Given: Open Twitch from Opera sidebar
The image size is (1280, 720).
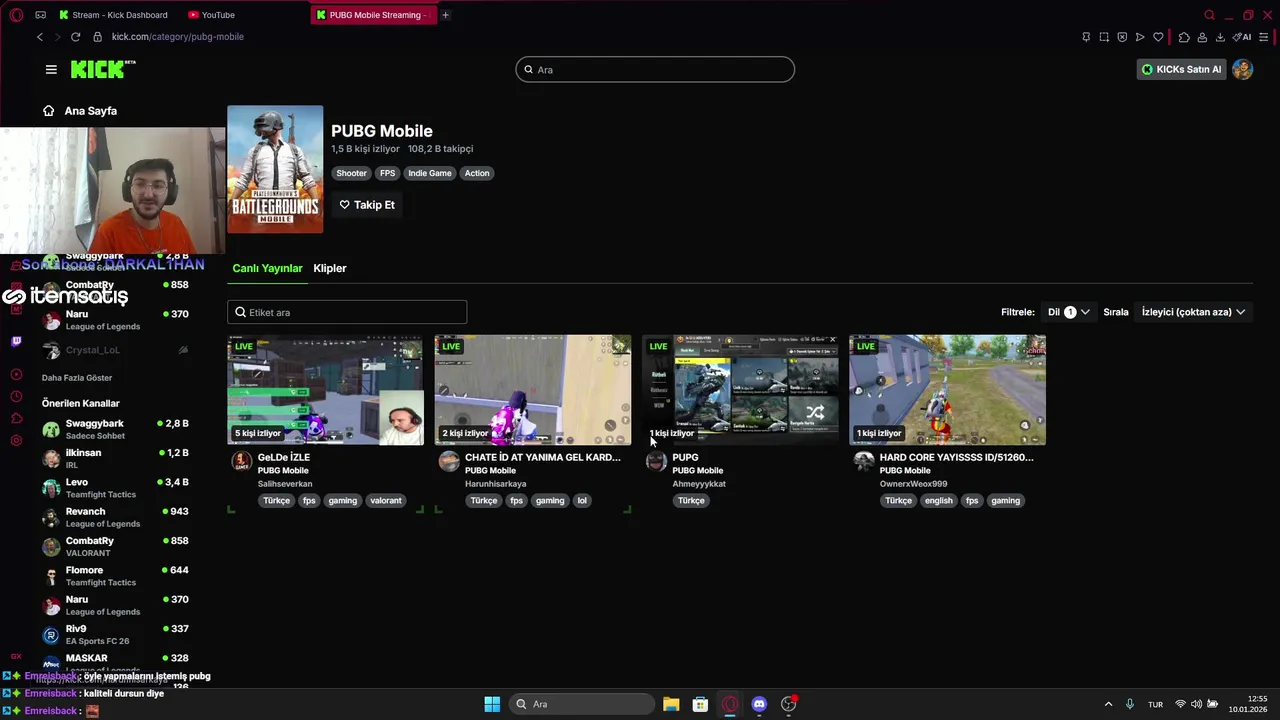Looking at the screenshot, I should tap(16, 341).
